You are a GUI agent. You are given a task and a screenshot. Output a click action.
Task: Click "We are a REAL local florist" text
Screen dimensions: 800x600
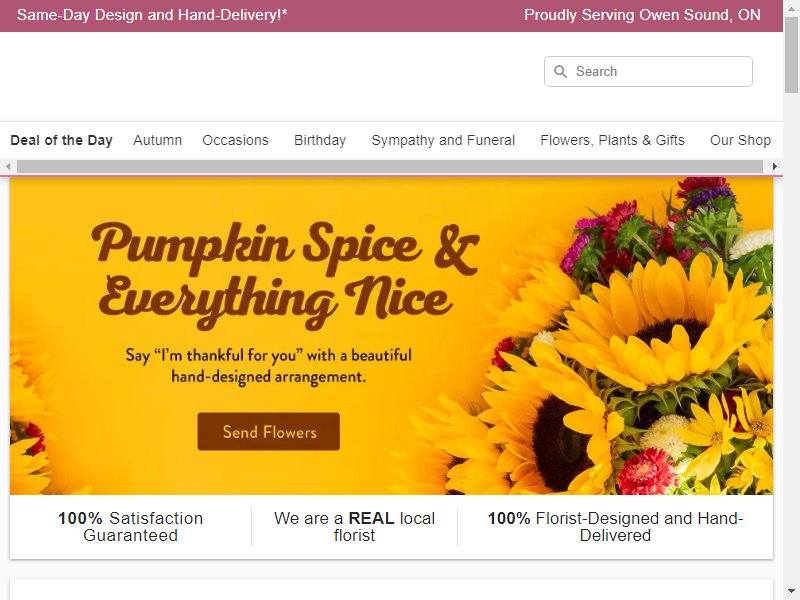(x=354, y=527)
